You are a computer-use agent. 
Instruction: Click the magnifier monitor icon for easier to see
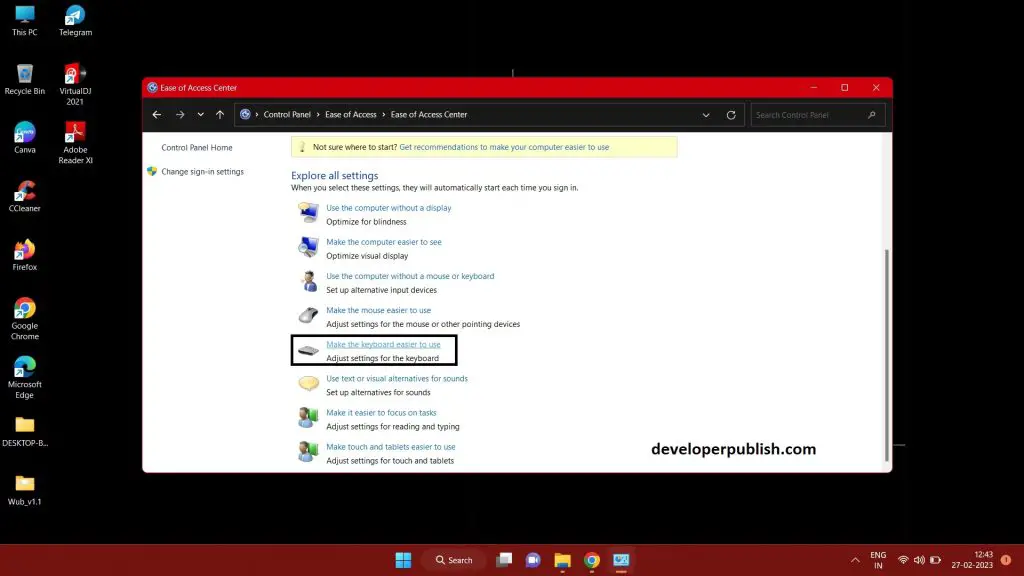[308, 247]
